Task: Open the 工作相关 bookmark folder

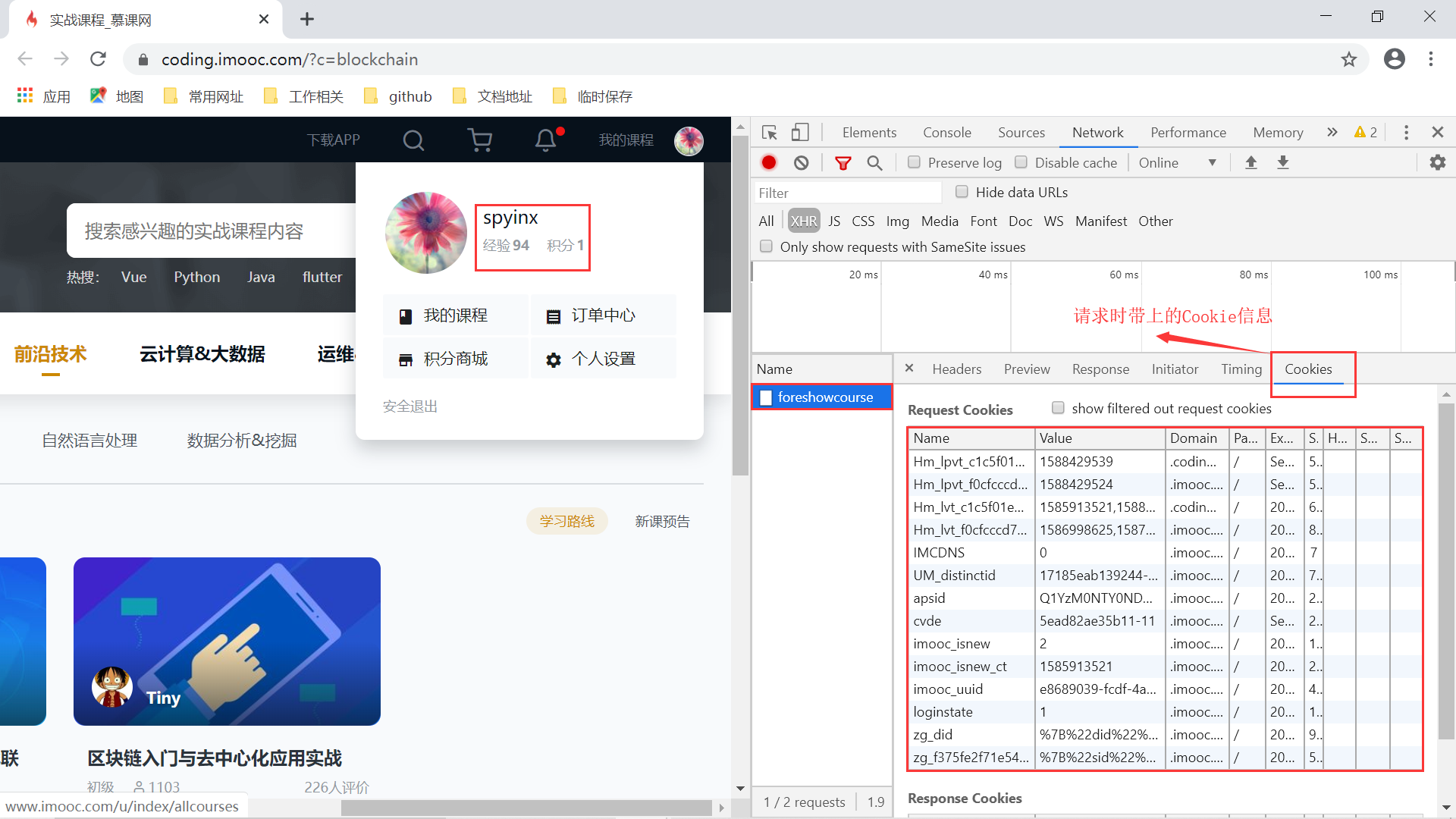Action: (304, 96)
